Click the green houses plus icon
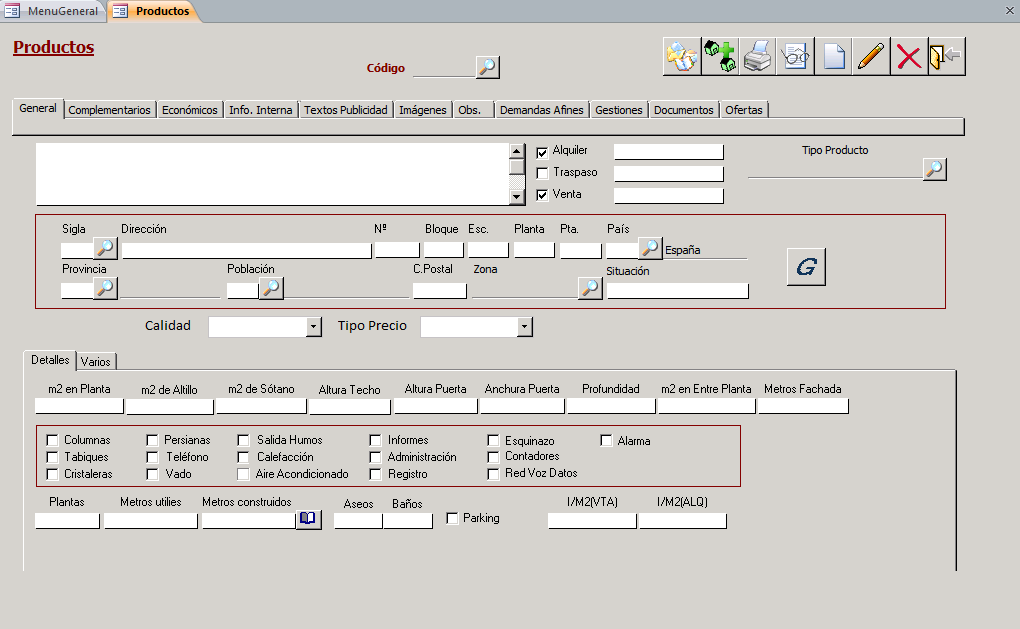 pyautogui.click(x=719, y=57)
